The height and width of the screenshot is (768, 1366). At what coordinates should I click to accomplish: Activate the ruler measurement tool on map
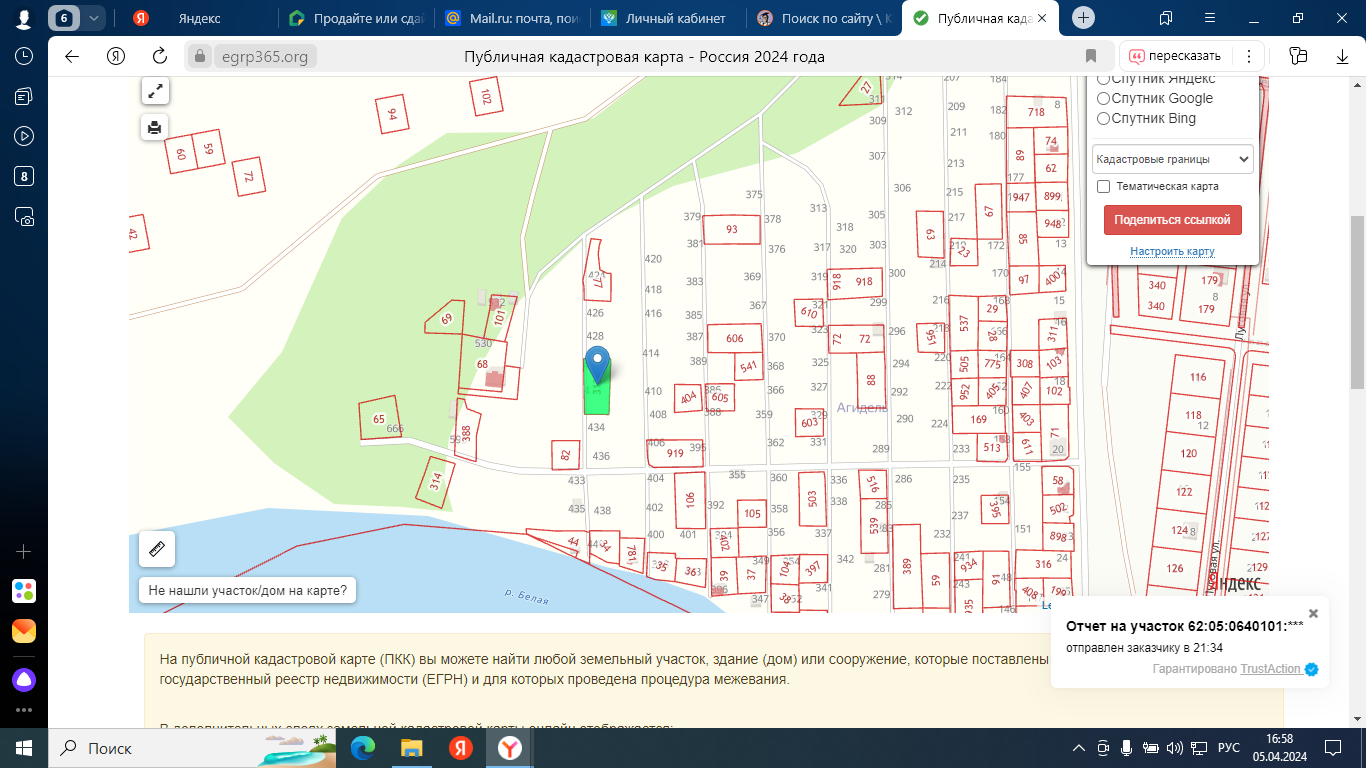(157, 549)
